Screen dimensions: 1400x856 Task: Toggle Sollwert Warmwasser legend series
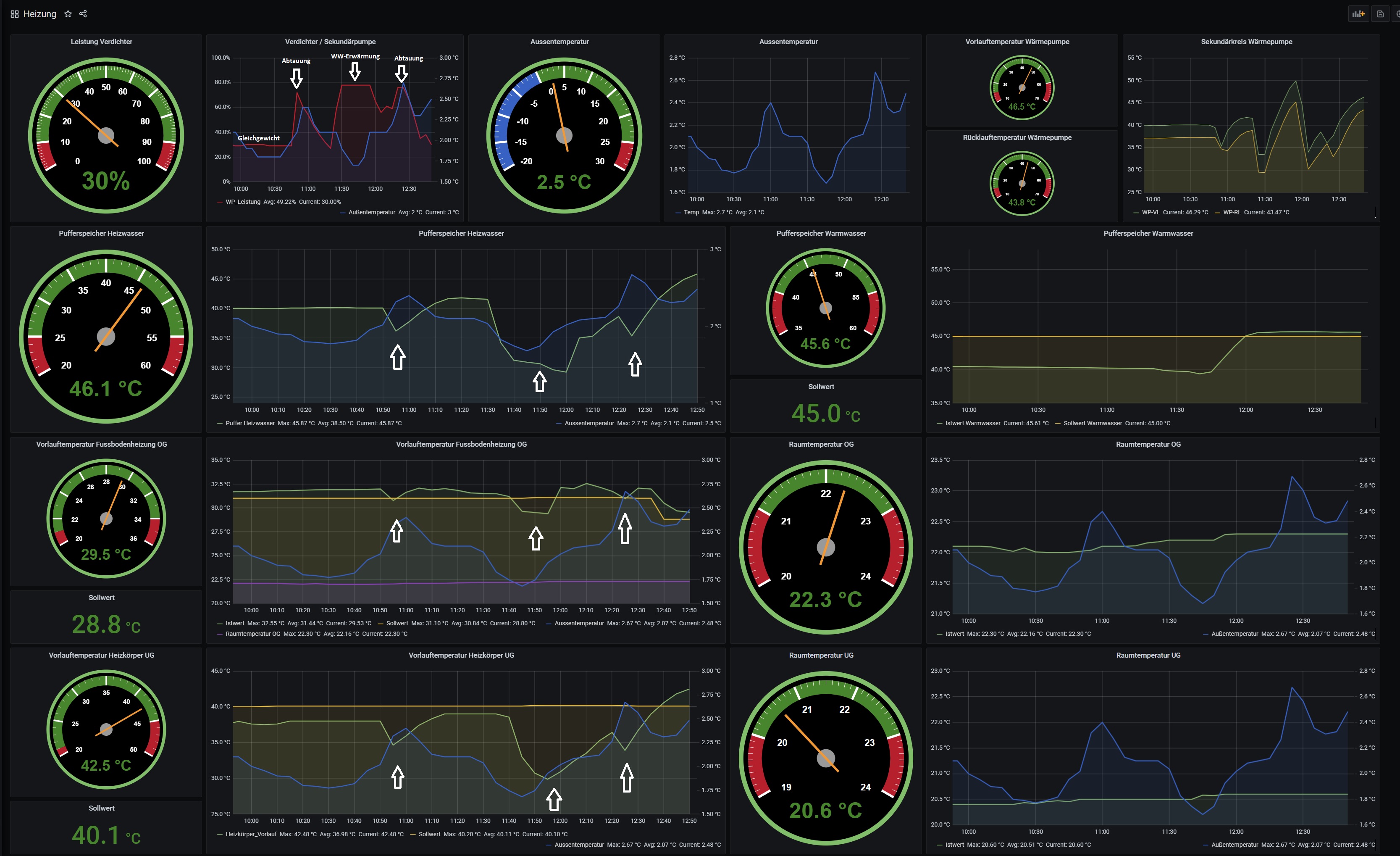tap(1093, 423)
